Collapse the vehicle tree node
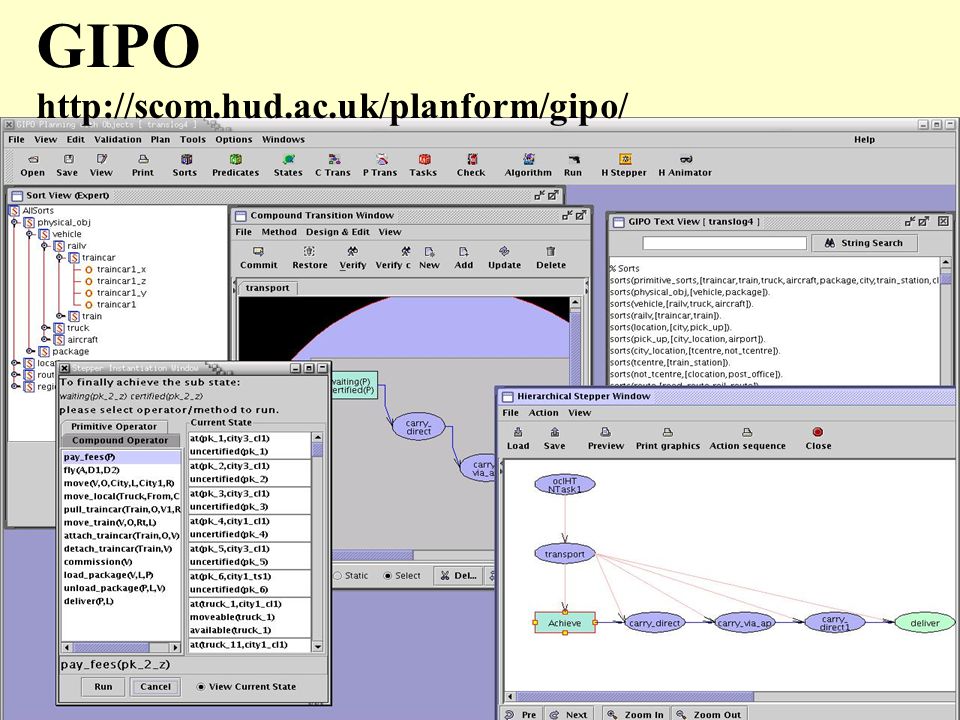The width and height of the screenshot is (960, 720). [29, 234]
